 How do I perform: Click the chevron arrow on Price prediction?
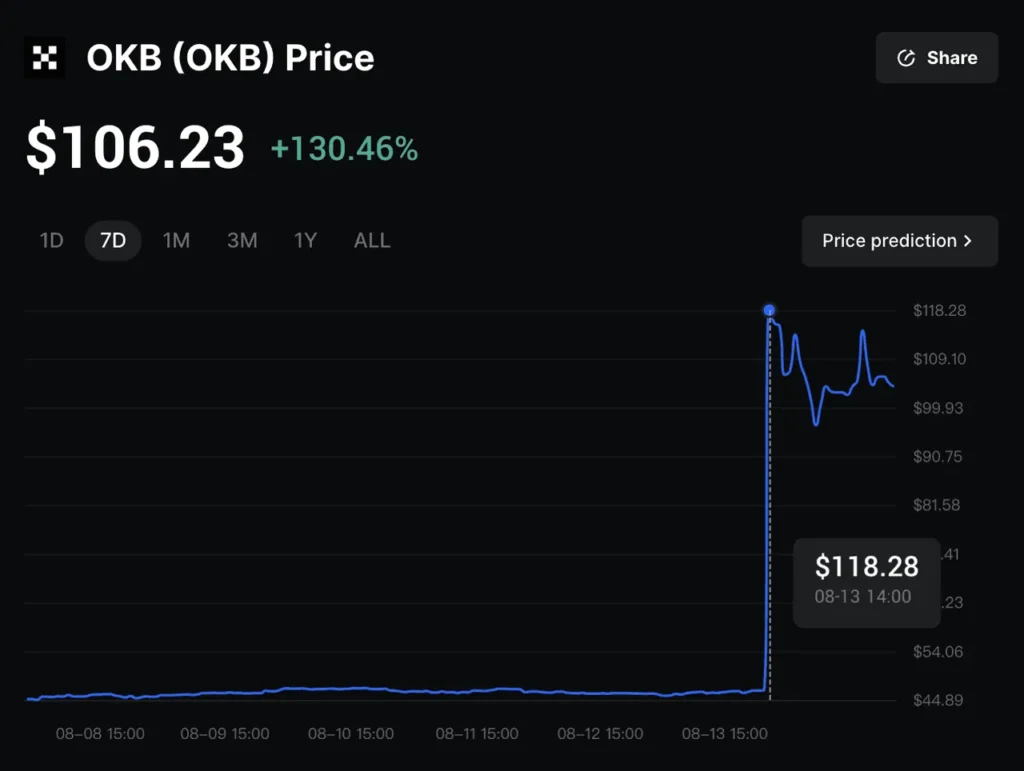click(x=966, y=241)
